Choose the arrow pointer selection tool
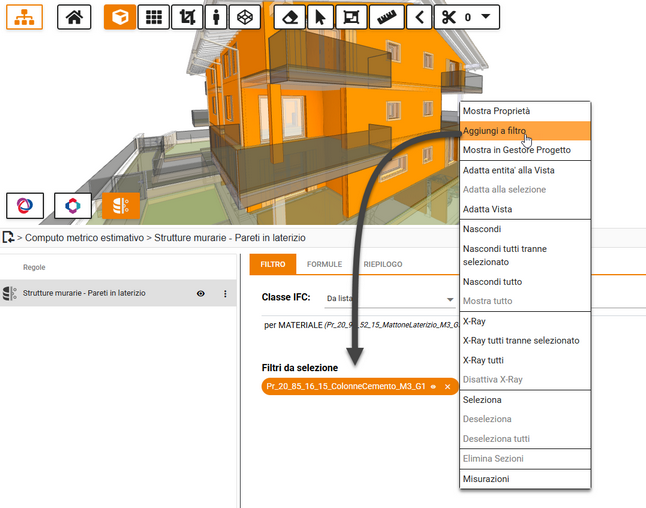This screenshot has height=508, width=646. (320, 17)
